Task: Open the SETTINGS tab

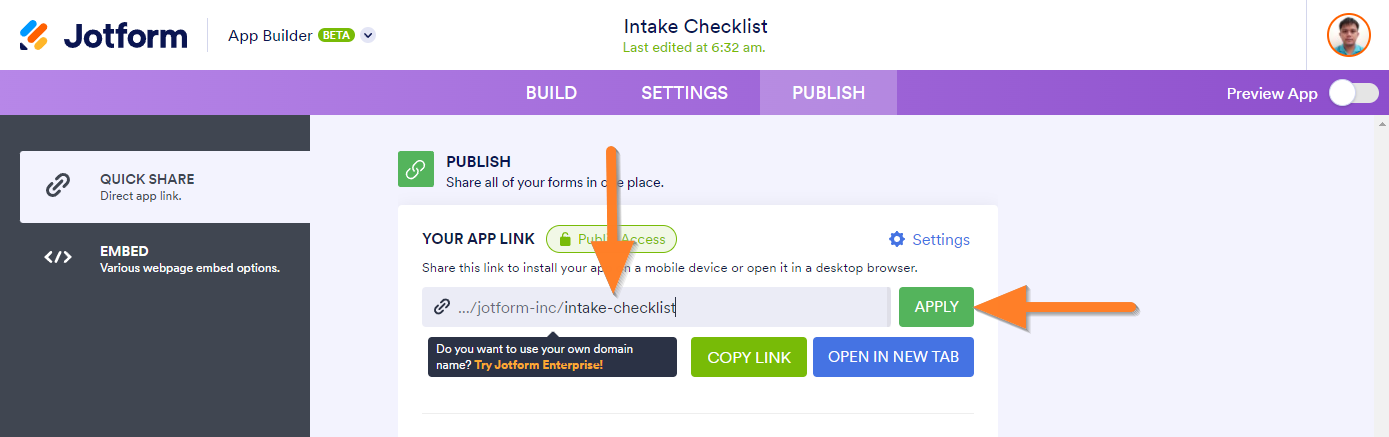Action: (684, 93)
